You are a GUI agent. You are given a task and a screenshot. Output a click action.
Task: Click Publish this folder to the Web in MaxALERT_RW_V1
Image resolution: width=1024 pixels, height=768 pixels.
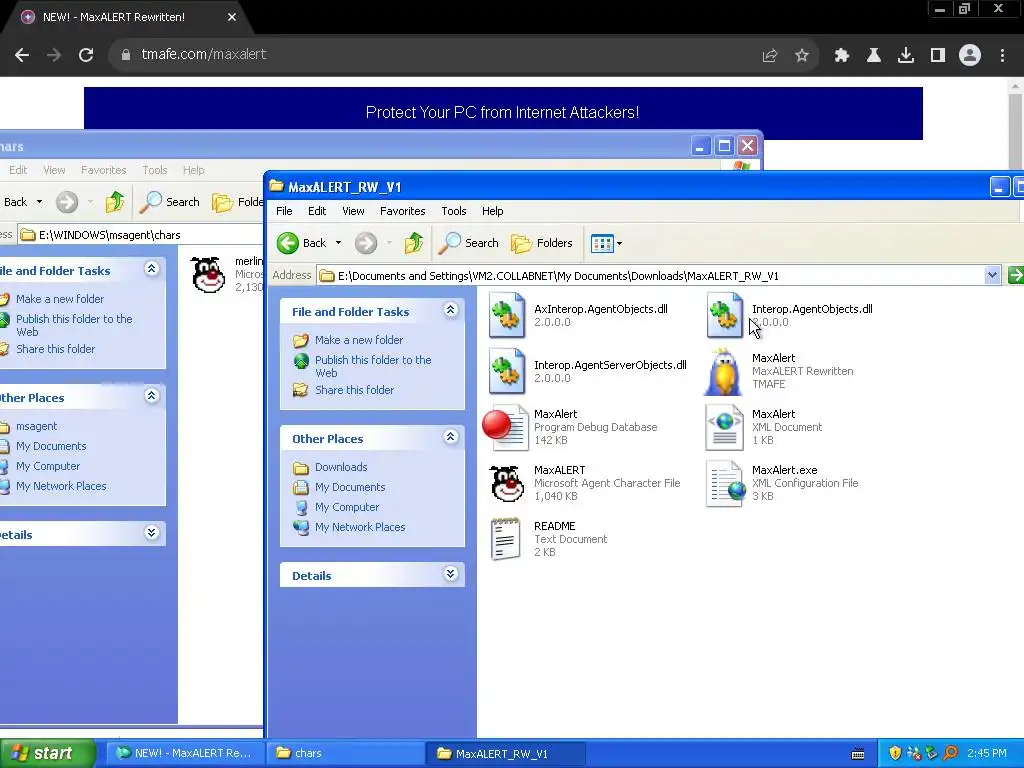(x=373, y=366)
